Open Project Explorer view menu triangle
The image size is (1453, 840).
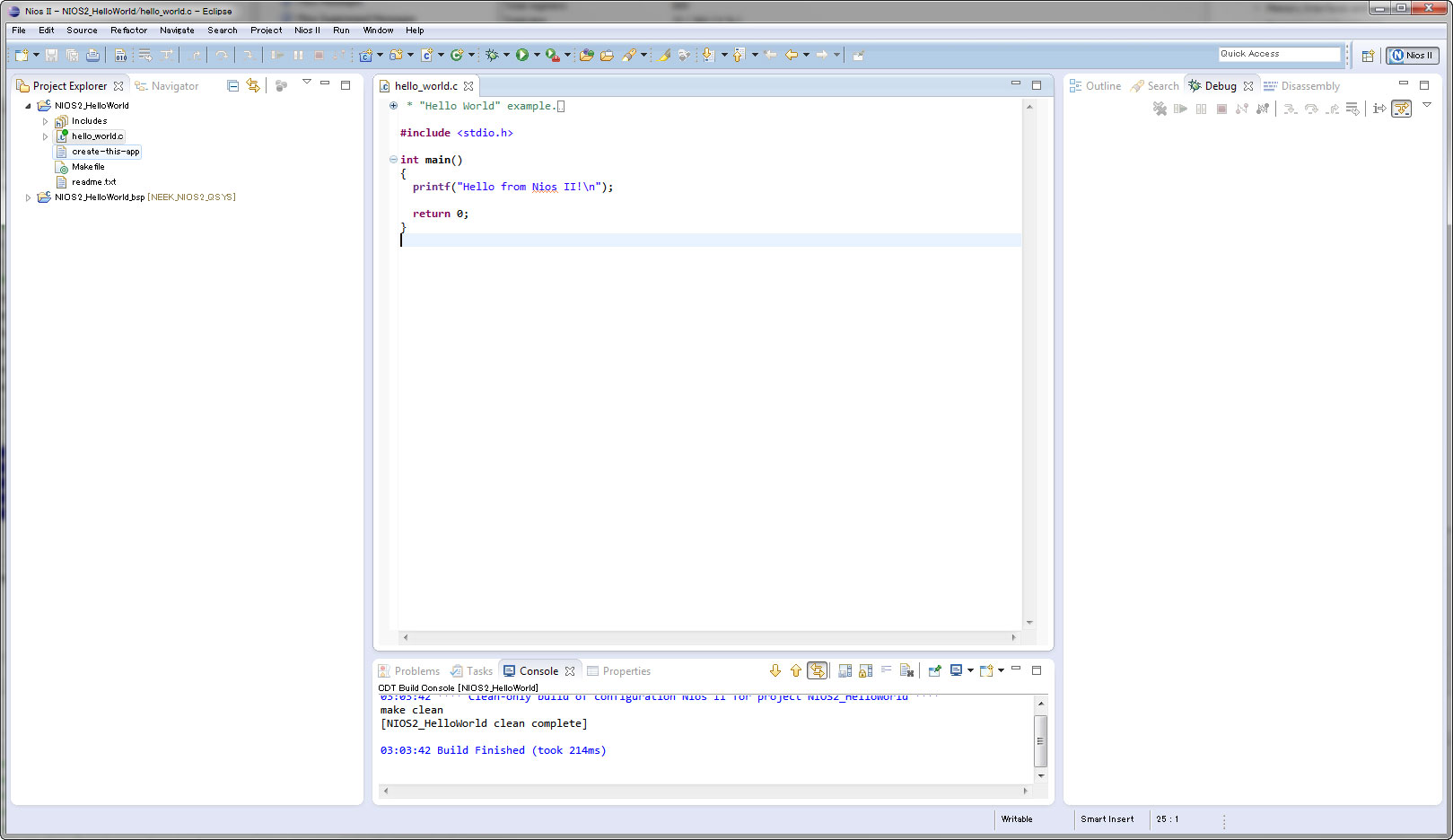coord(306,83)
